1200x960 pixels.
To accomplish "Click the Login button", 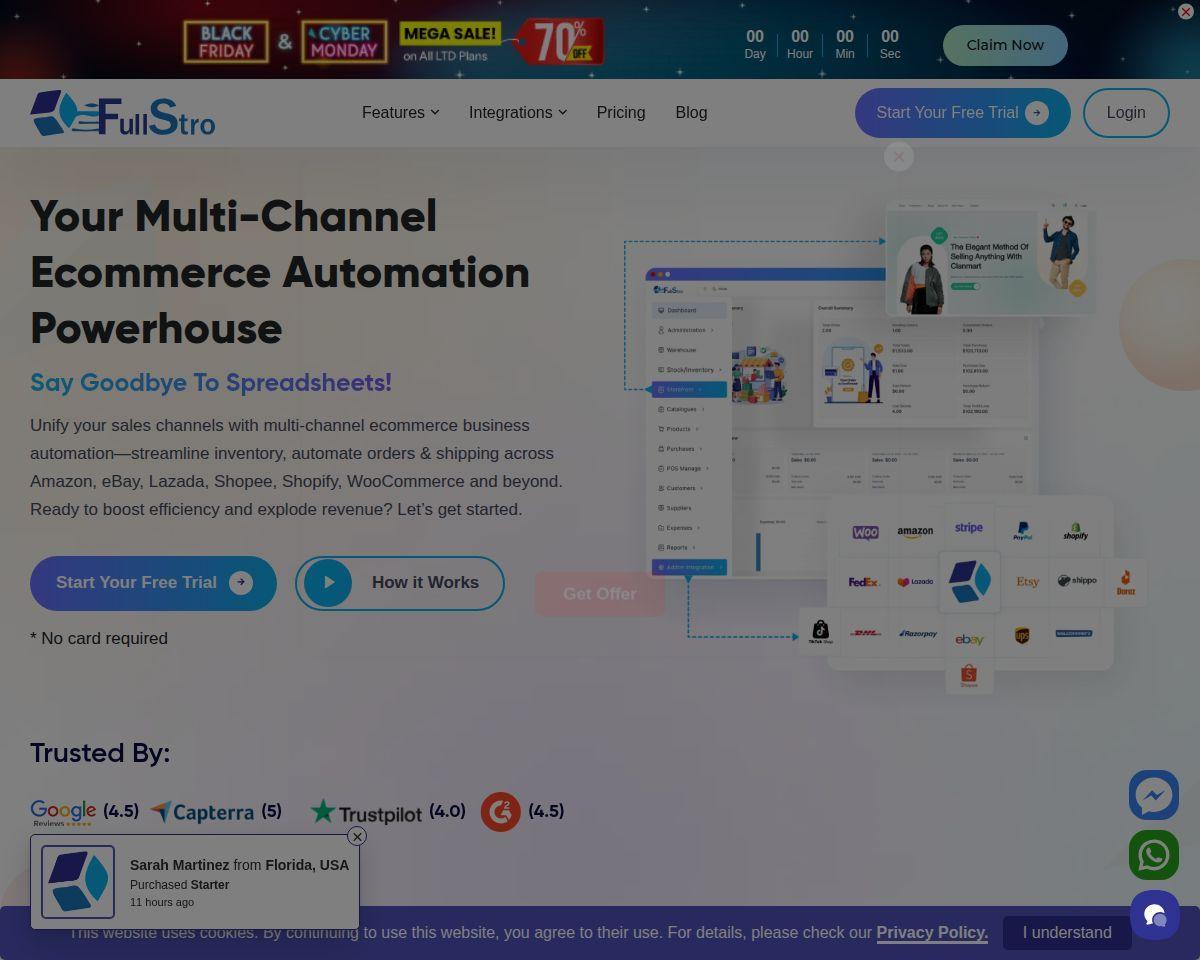I will [x=1126, y=113].
